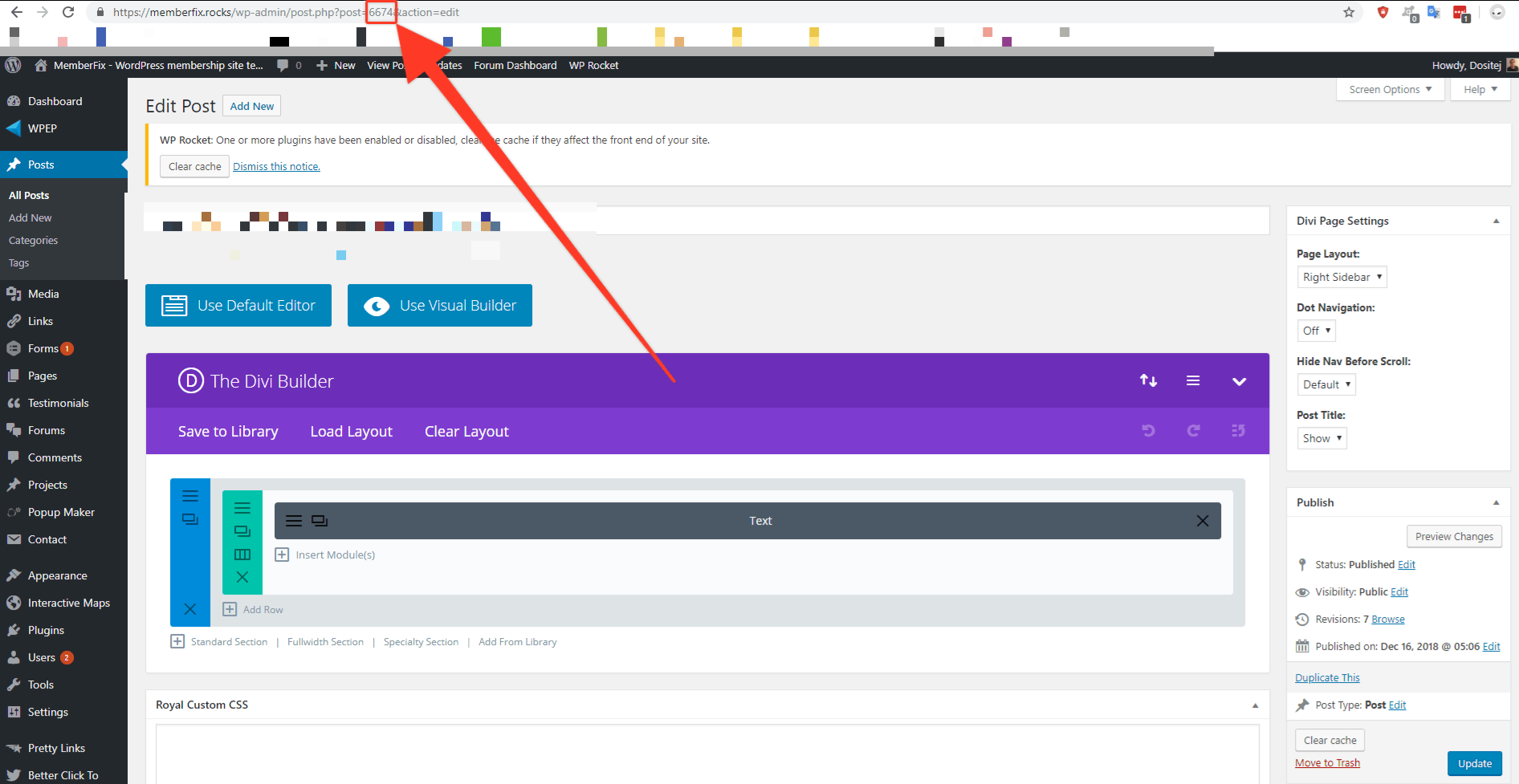1519x784 pixels.
Task: Add a Fullwidth Section
Action: coord(325,642)
